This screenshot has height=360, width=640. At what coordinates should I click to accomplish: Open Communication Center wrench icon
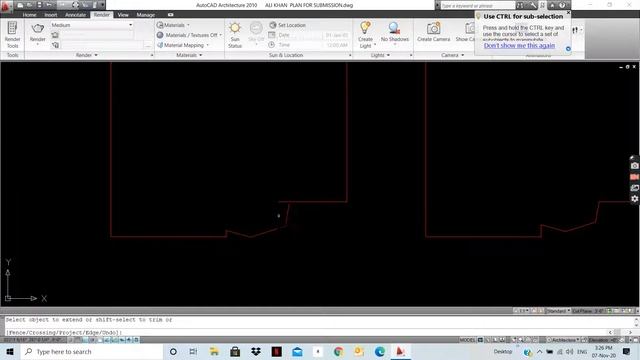(x=533, y=6)
